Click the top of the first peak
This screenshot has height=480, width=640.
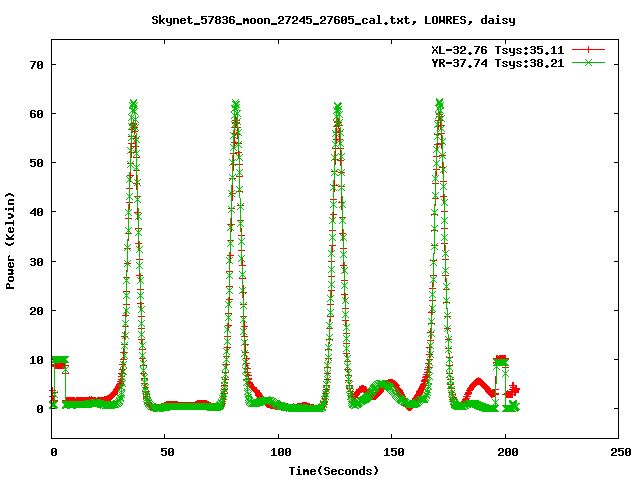click(133, 104)
